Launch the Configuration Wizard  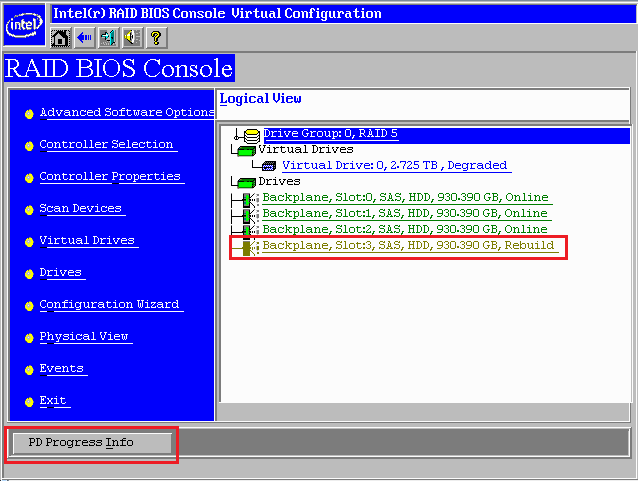[109, 305]
